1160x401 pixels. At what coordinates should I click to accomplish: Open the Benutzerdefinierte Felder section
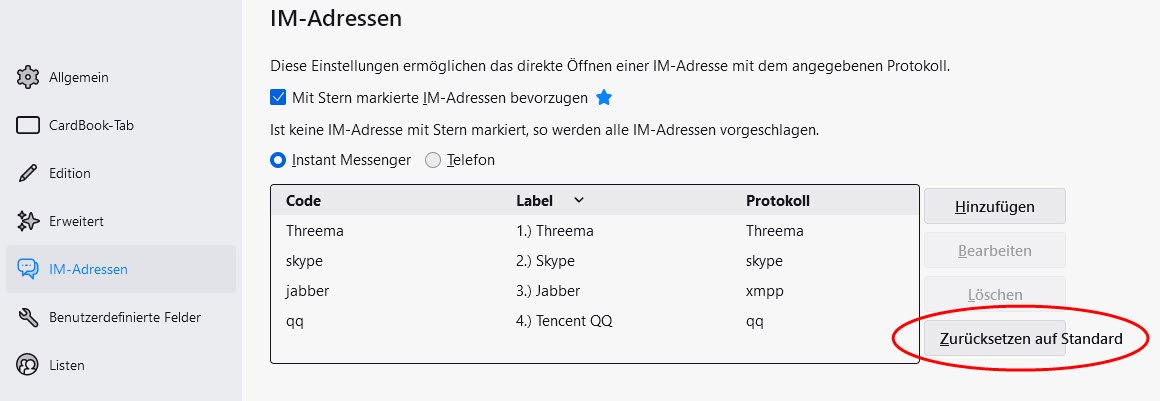(x=124, y=317)
